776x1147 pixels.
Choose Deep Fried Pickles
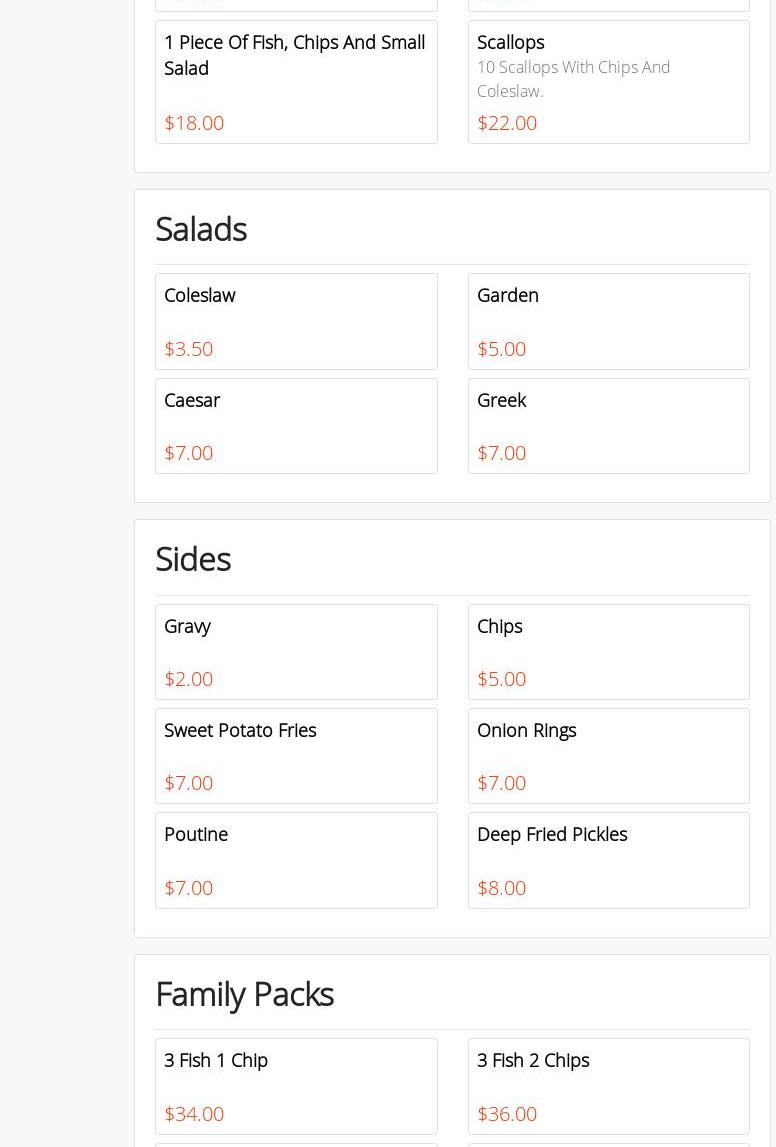tap(608, 859)
